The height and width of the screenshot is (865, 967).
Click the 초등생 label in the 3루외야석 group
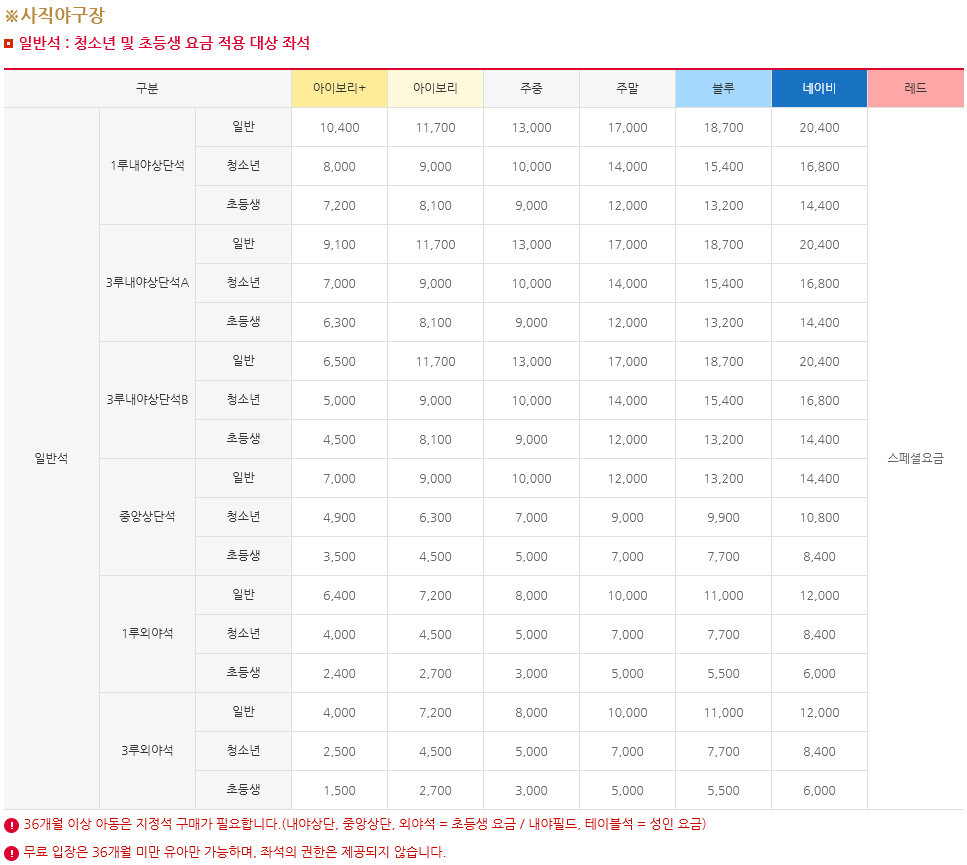tap(244, 790)
